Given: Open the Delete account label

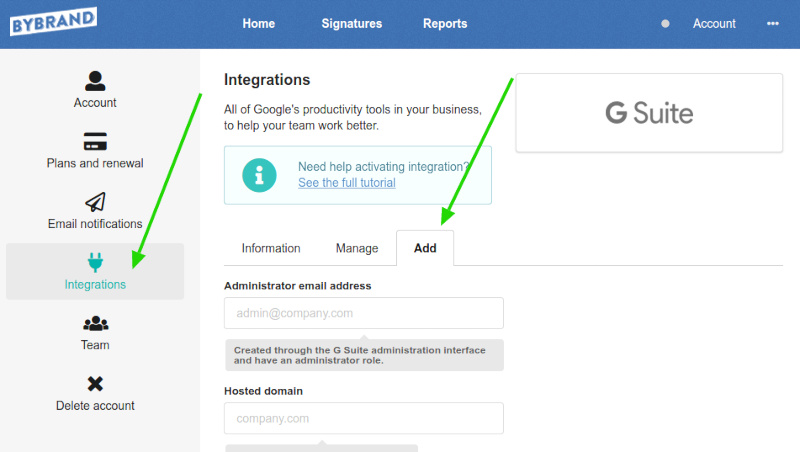Looking at the screenshot, I should 95,406.
